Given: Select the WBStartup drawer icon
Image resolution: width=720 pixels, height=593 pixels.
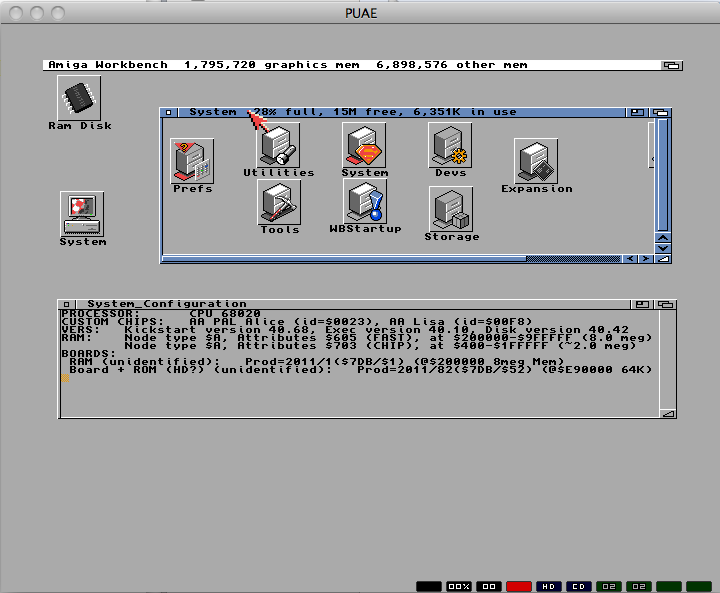Looking at the screenshot, I should tap(365, 202).
